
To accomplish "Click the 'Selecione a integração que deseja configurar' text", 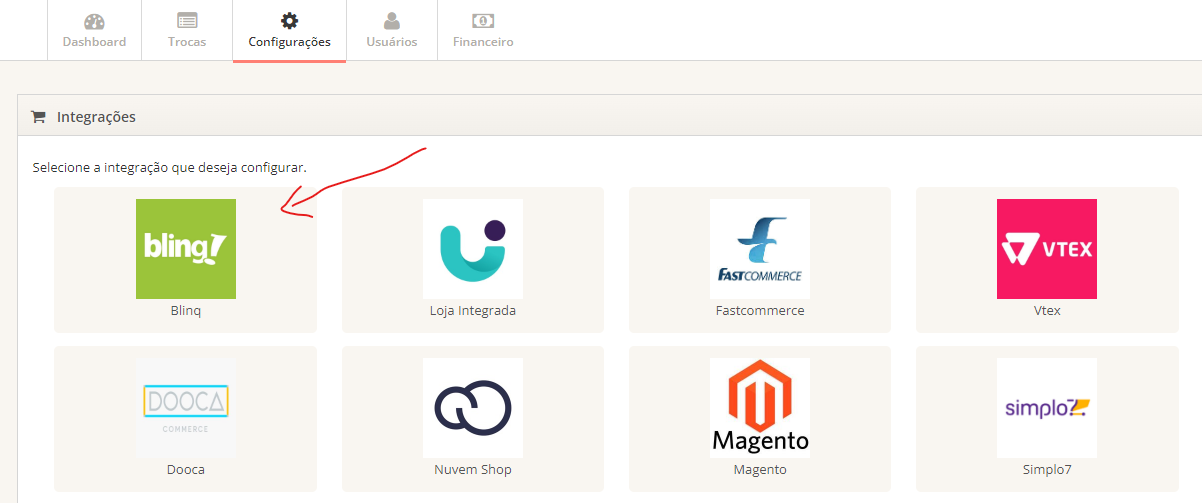I will (169, 167).
